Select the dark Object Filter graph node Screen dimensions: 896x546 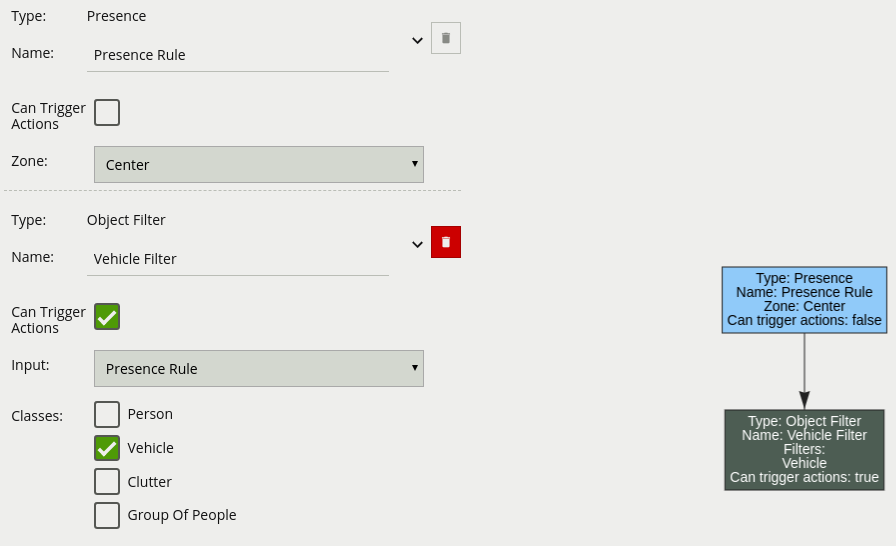(x=804, y=449)
